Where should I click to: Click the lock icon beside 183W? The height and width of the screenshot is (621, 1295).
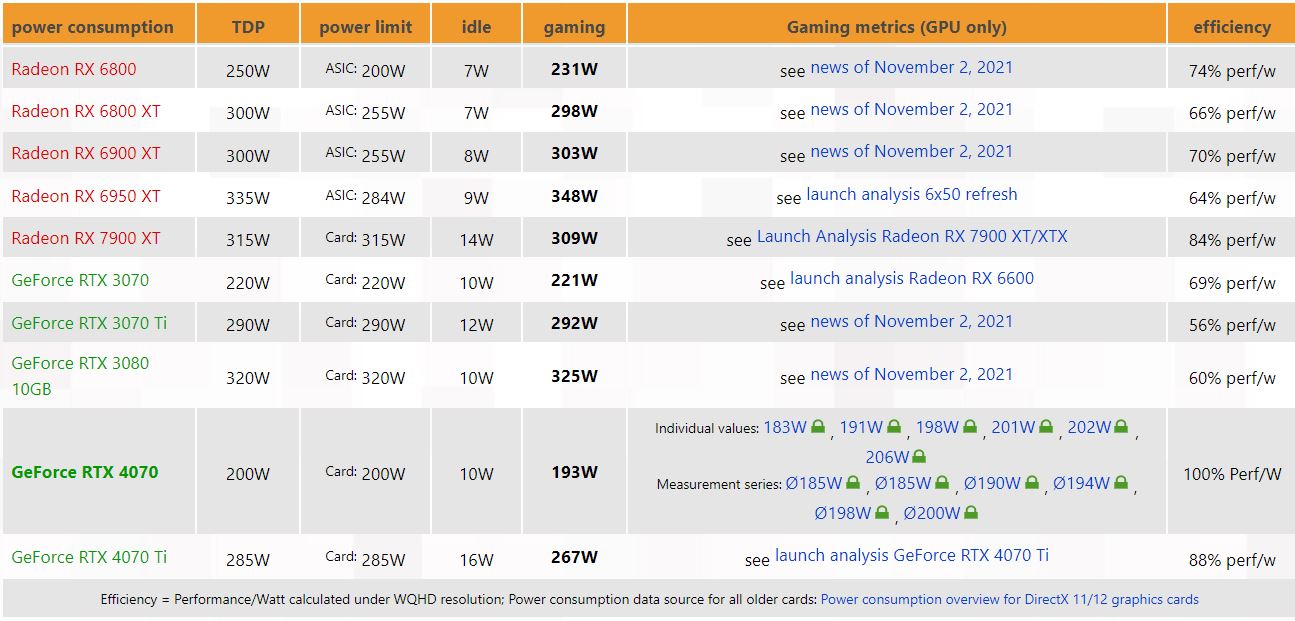tap(818, 427)
